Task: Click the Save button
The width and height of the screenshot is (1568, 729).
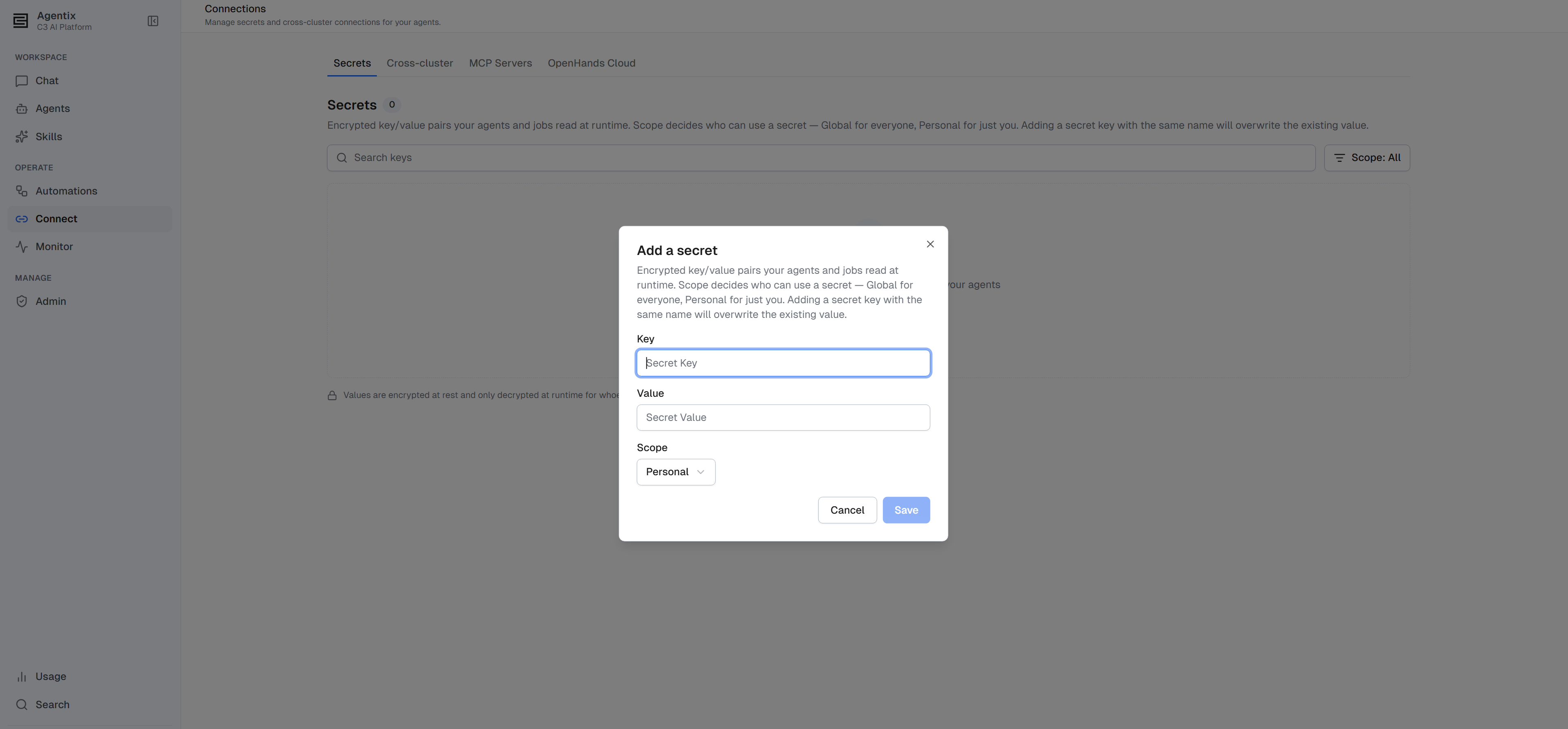Action: tap(906, 510)
